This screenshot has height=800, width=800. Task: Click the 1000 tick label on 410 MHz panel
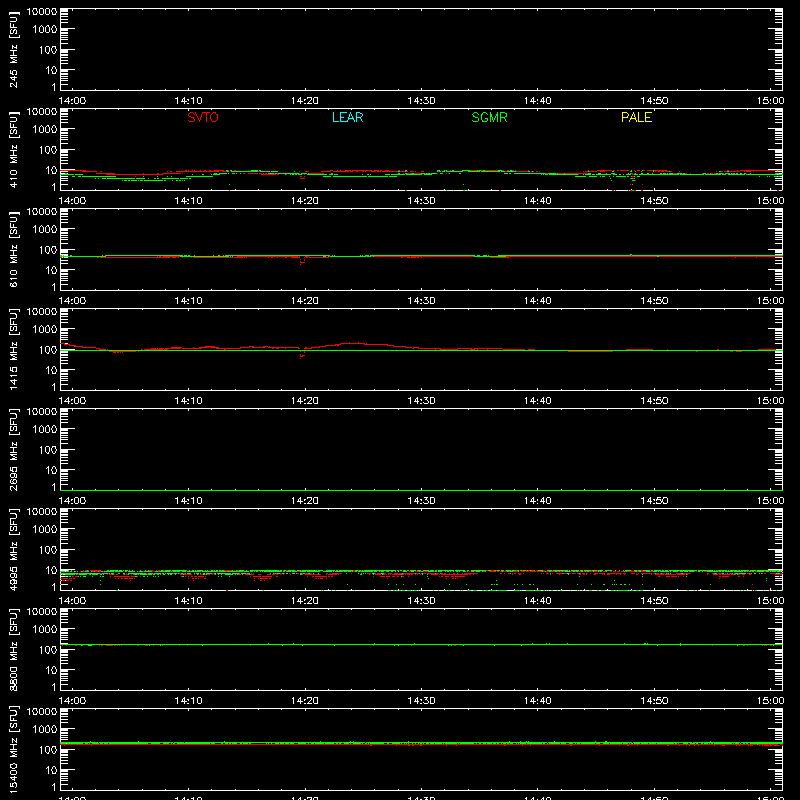pyautogui.click(x=45, y=129)
